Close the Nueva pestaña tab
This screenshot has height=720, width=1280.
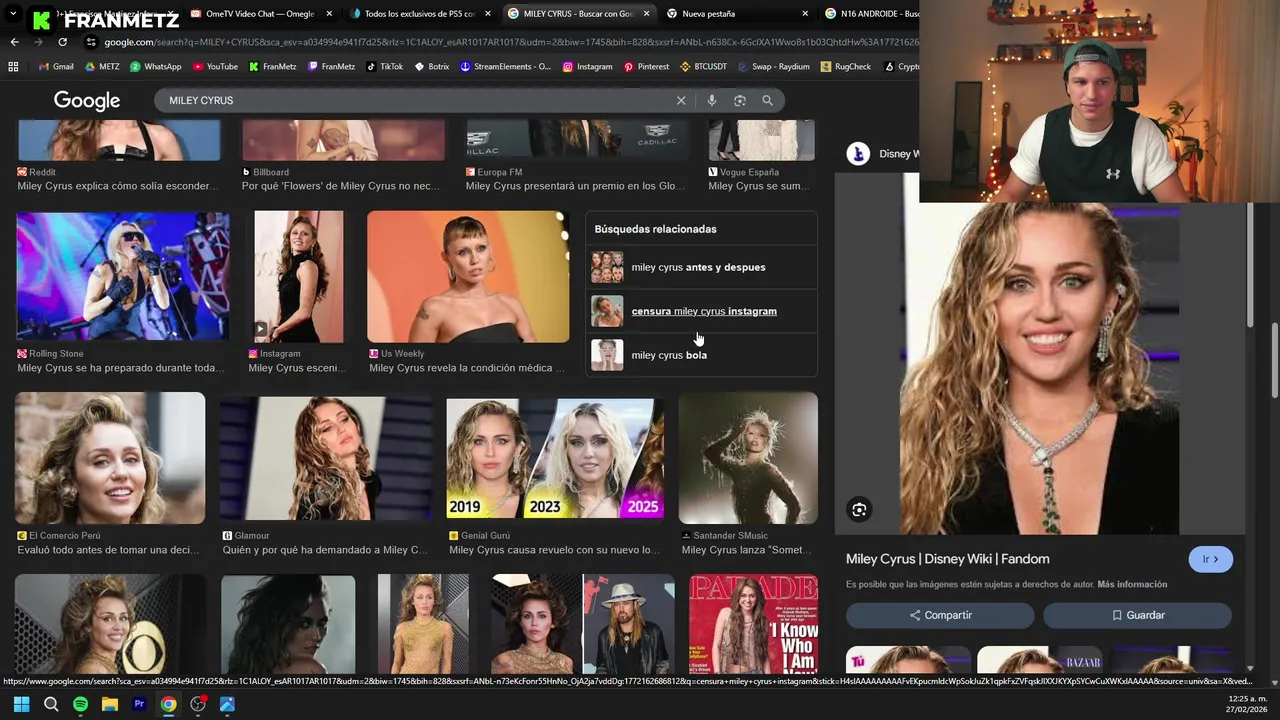click(x=805, y=14)
